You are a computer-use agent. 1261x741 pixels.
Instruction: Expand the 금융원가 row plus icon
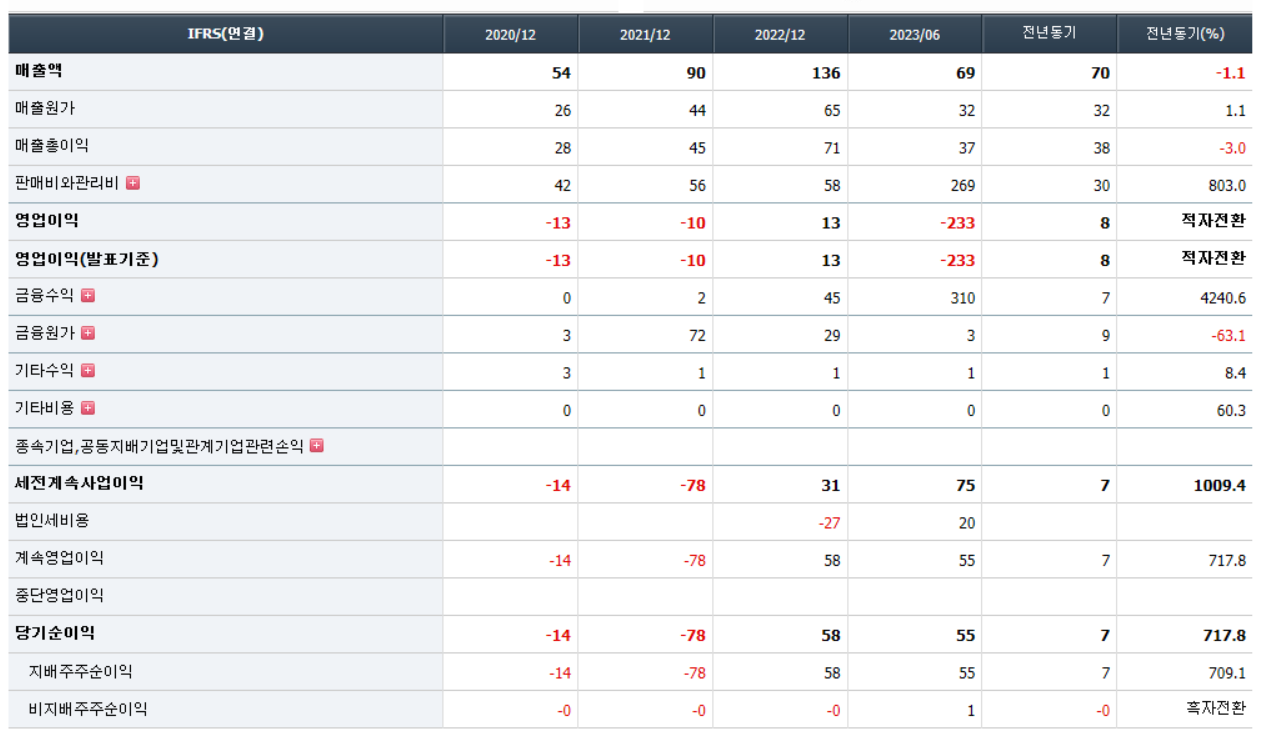(88, 333)
